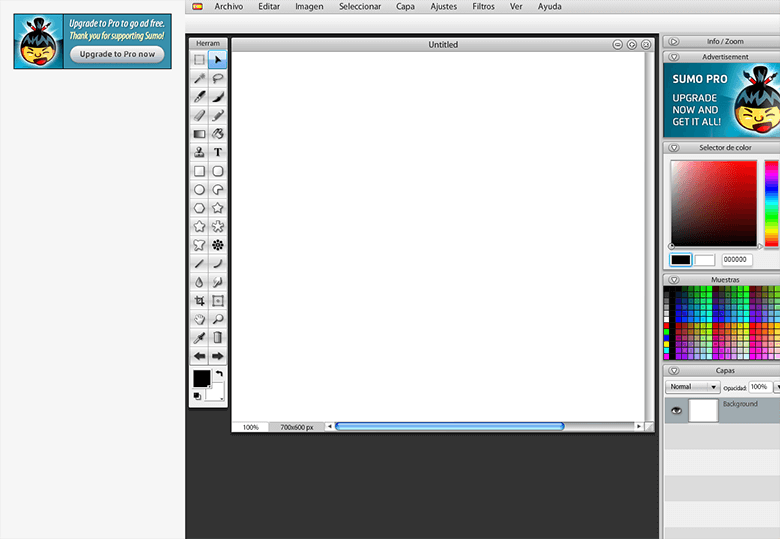Screen dimensions: 780x539
Task: Hide the Background layer with eye icon
Action: click(676, 410)
